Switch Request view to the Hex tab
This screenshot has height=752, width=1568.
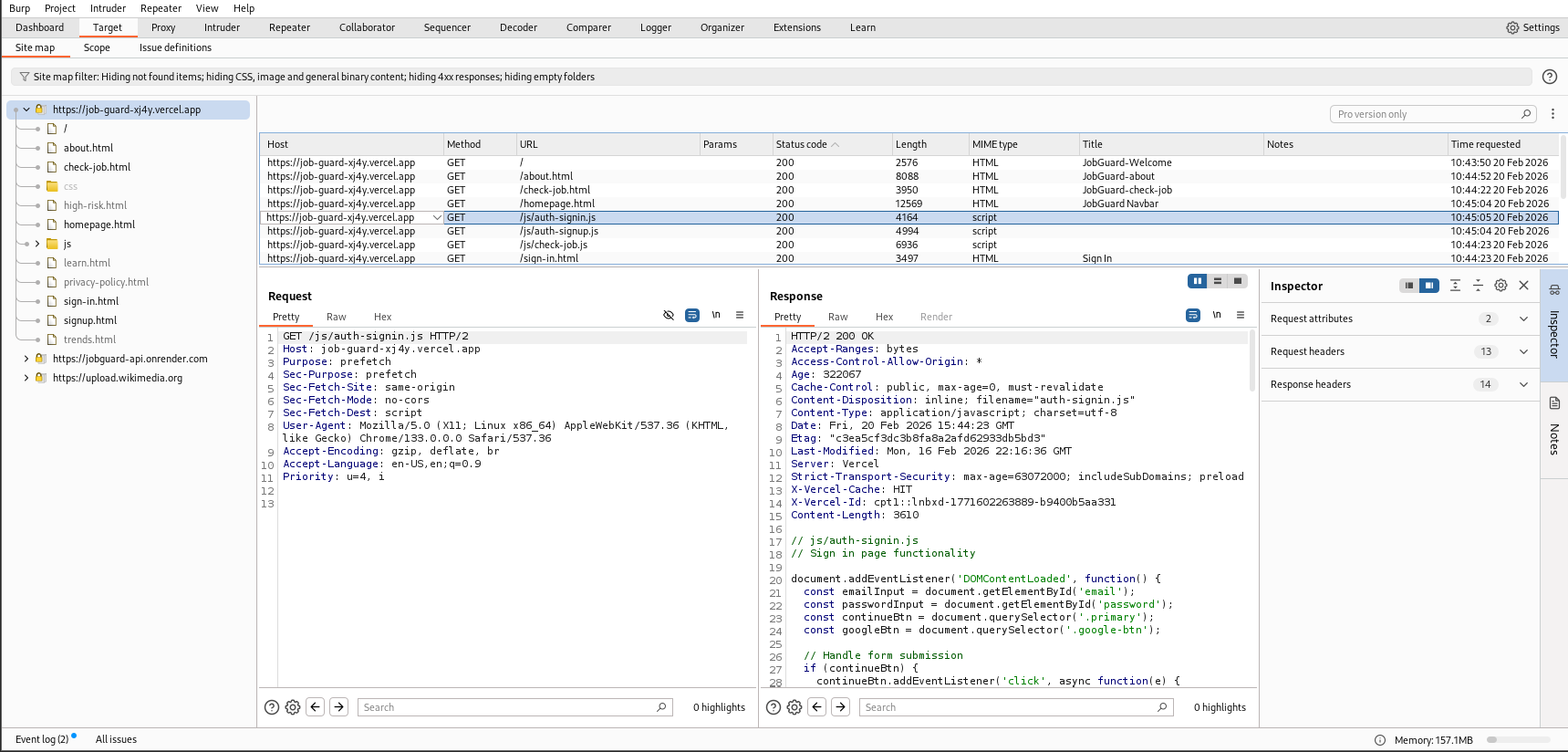click(382, 317)
